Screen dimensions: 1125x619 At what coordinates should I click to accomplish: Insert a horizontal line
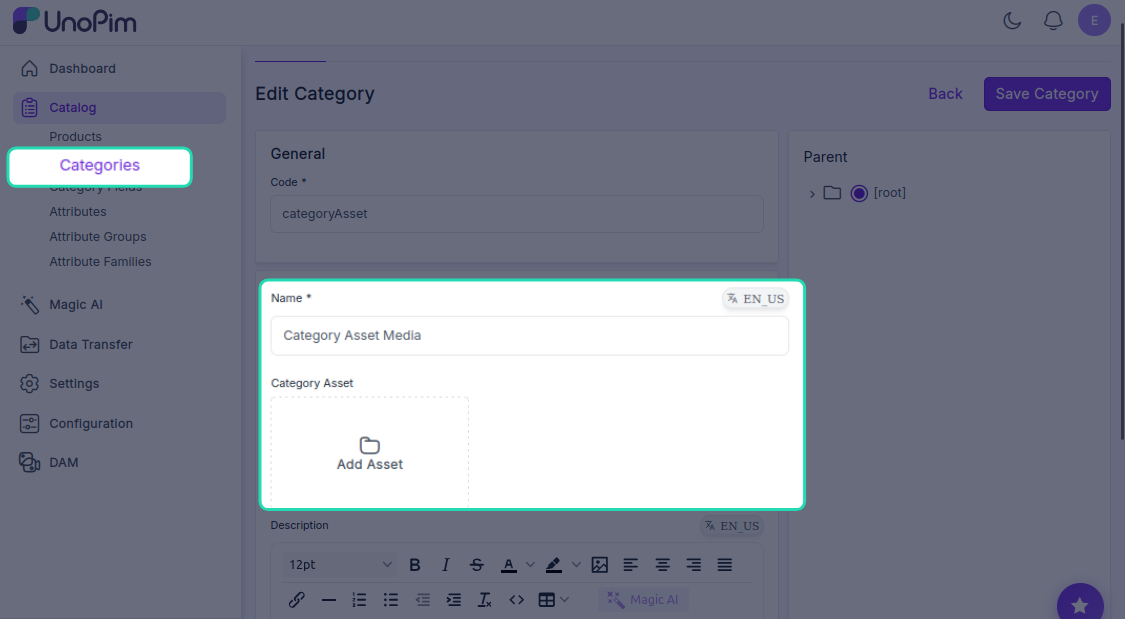tap(329, 600)
